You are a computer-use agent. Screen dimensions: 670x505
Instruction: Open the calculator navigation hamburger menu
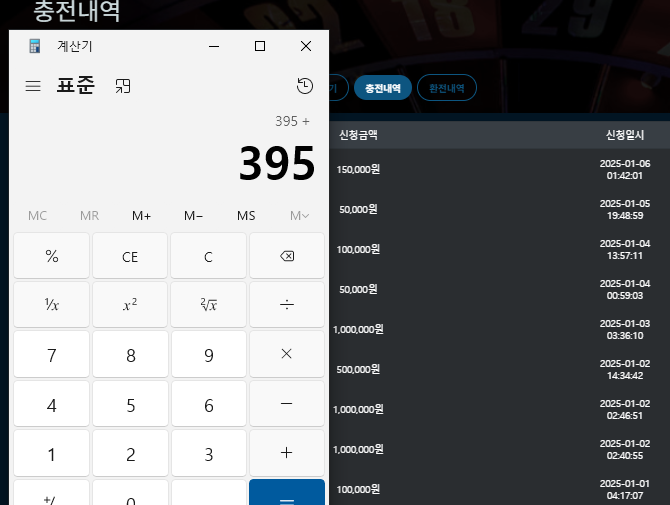click(x=33, y=86)
